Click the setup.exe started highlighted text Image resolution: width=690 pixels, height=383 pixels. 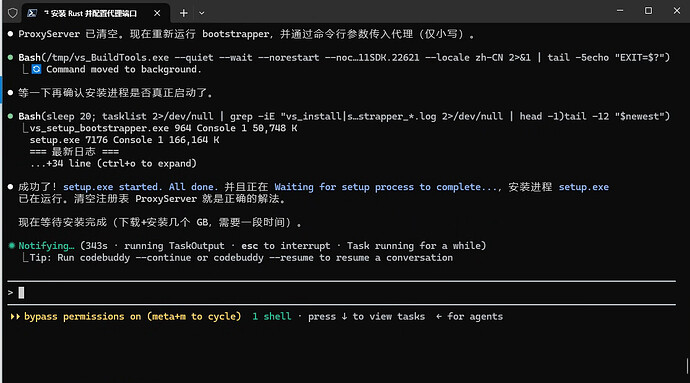(x=112, y=187)
